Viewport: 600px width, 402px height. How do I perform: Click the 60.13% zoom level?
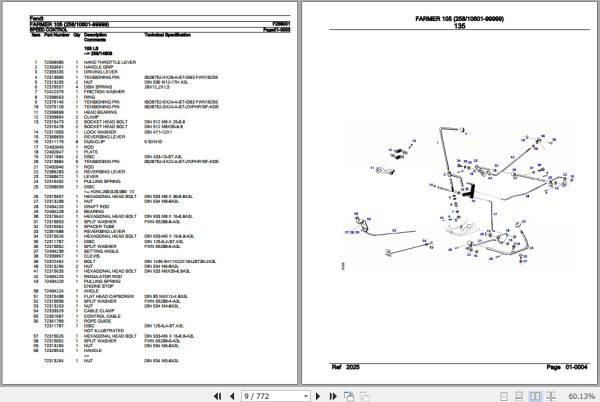click(x=581, y=396)
